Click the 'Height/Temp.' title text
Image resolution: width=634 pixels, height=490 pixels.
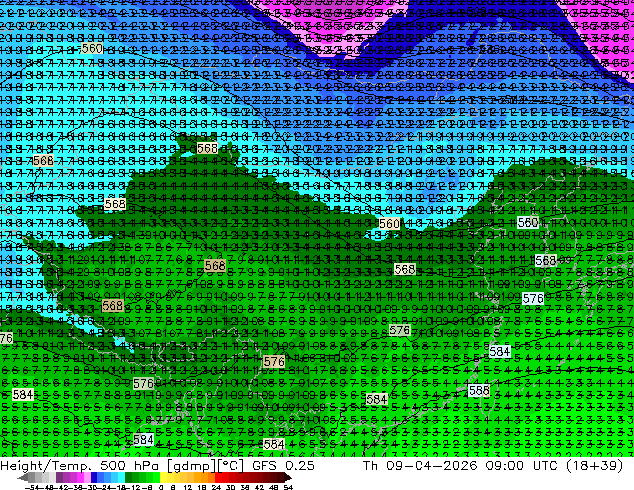click(x=44, y=466)
